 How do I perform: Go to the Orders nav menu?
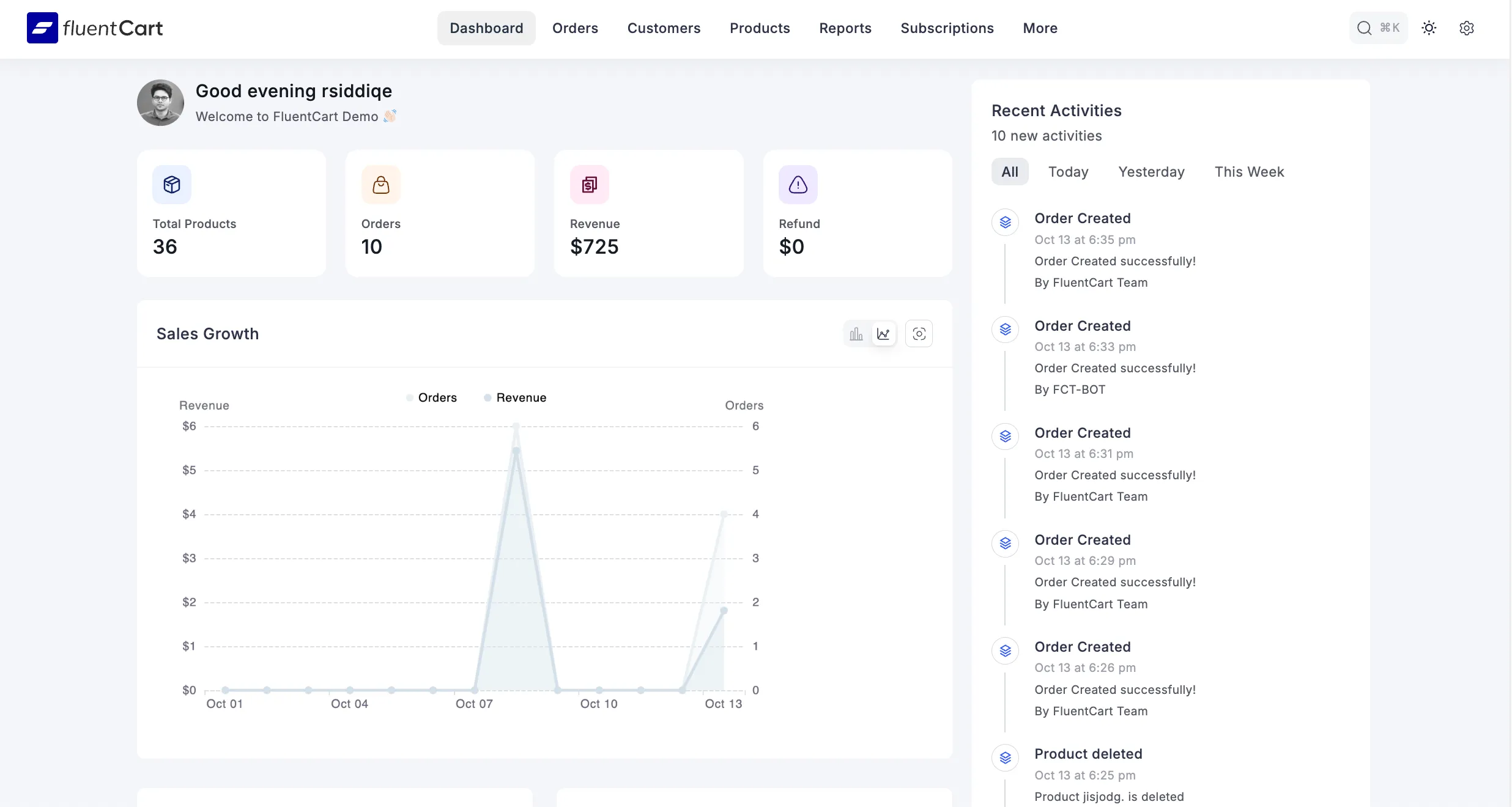point(575,28)
